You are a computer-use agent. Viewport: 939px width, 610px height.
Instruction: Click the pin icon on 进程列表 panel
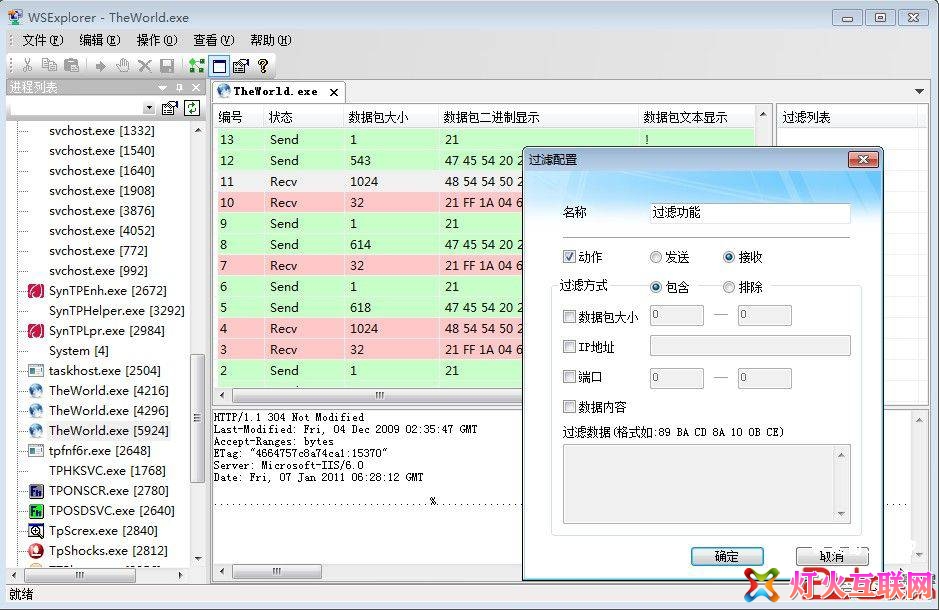[179, 87]
